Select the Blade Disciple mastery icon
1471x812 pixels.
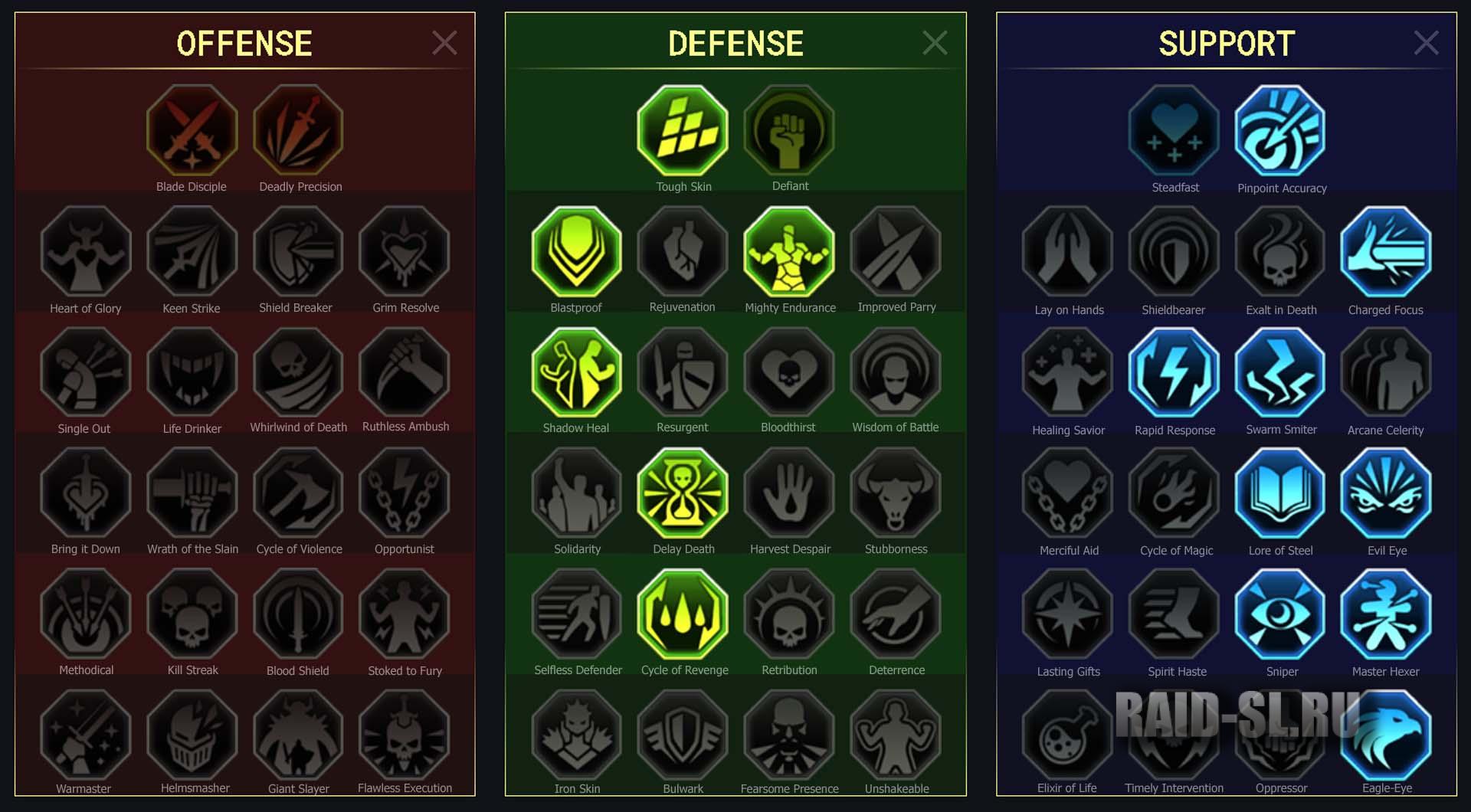[192, 130]
